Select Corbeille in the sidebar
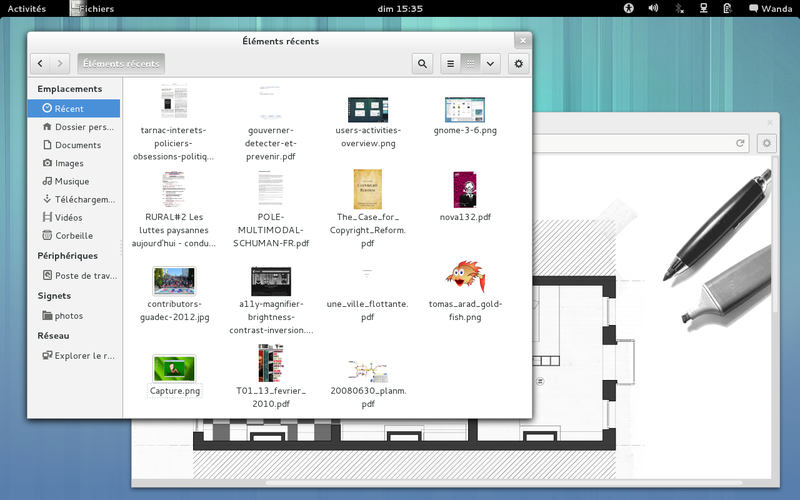 [x=73, y=236]
